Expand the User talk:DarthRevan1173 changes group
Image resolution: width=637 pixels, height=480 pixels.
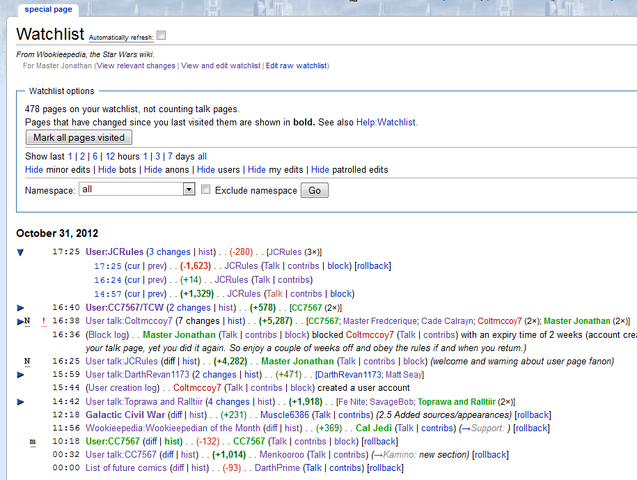point(20,375)
